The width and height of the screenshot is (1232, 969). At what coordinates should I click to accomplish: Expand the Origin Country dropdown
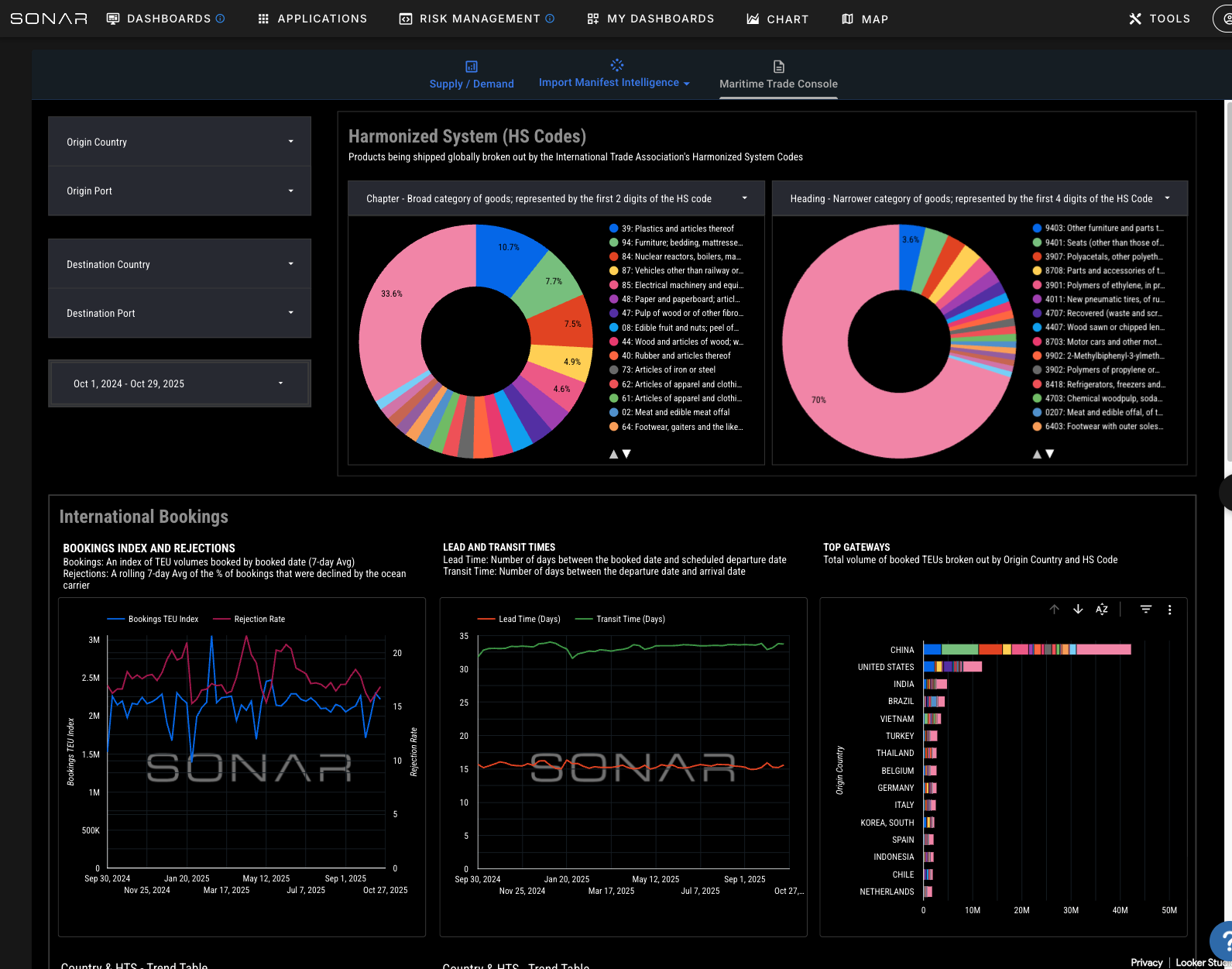click(x=180, y=142)
